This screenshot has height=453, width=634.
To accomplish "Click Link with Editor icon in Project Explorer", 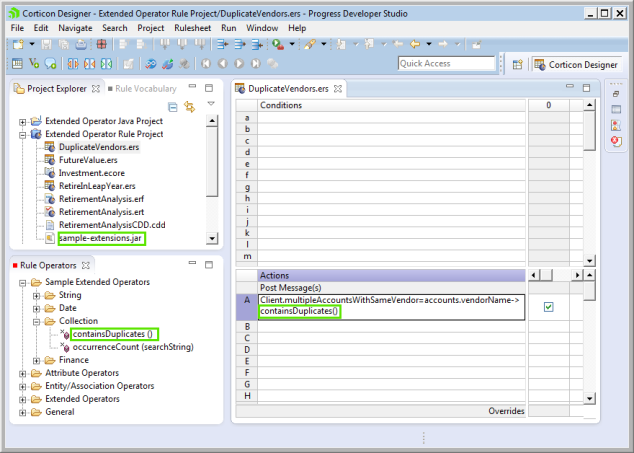I will tap(189, 107).
